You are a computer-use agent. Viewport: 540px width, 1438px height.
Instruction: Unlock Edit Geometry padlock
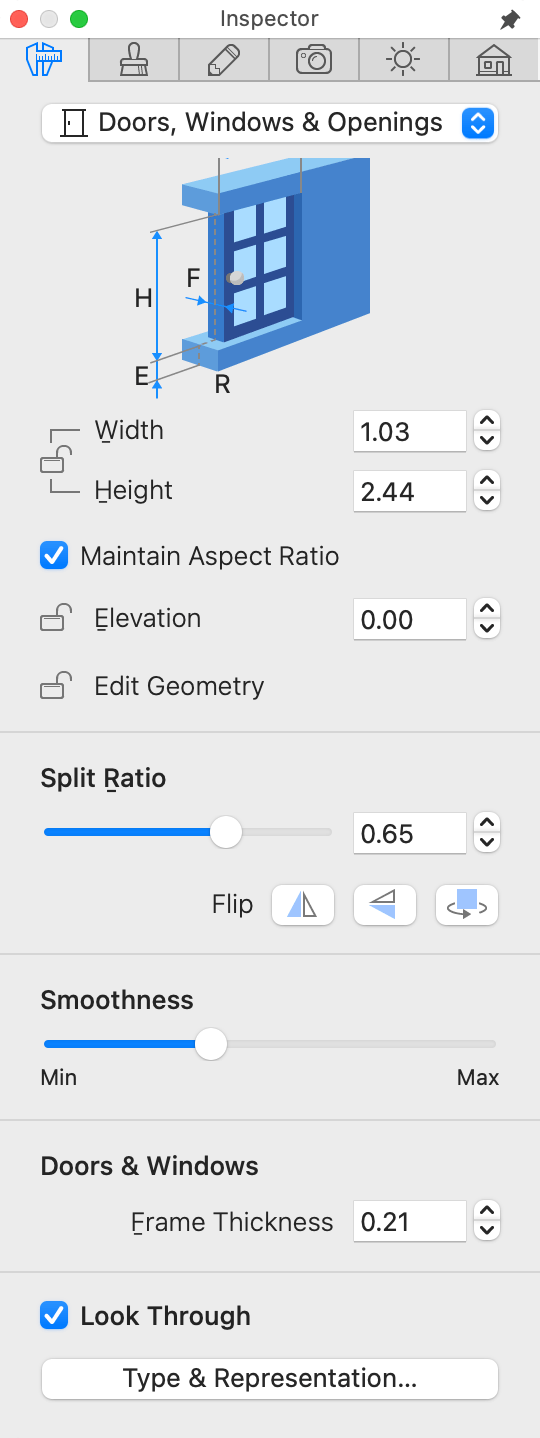click(55, 686)
